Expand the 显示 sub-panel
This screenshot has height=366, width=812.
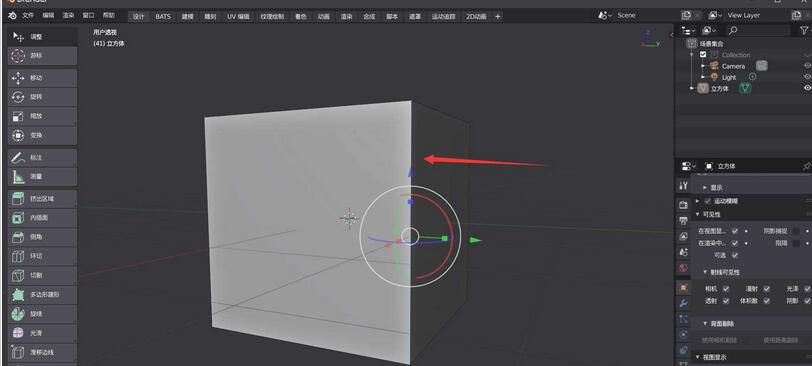[x=705, y=187]
